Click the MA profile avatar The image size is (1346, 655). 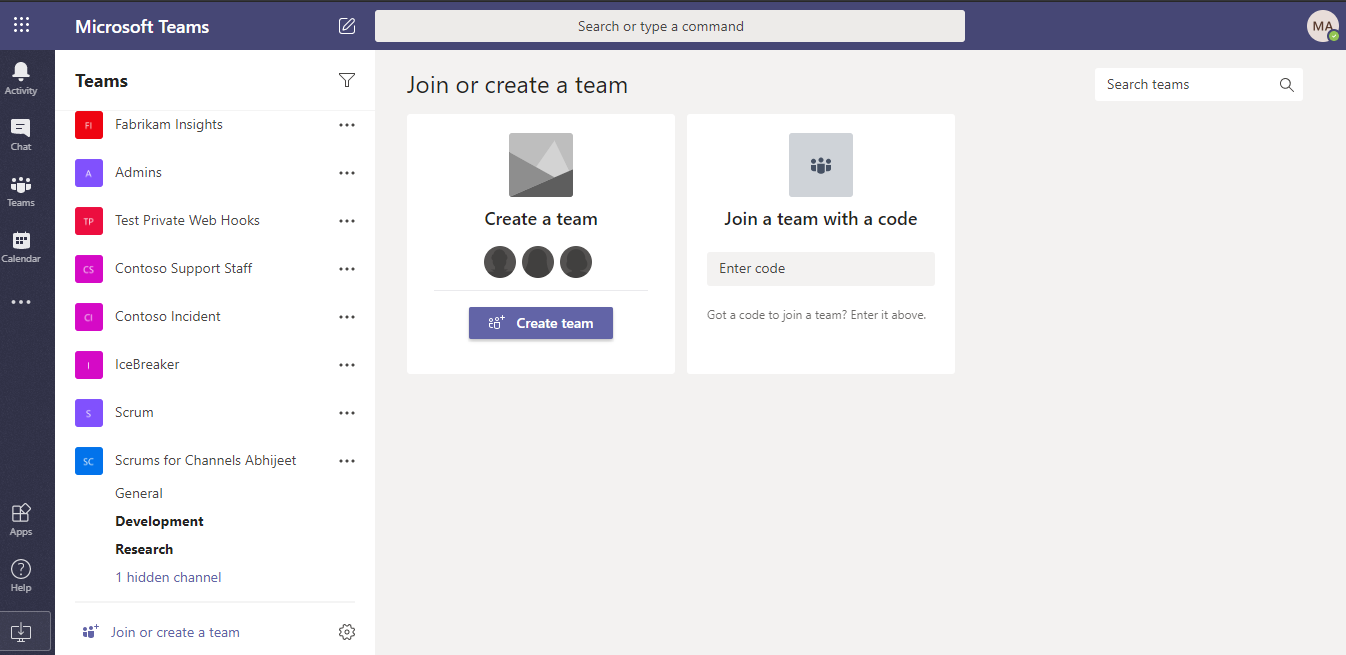point(1322,26)
